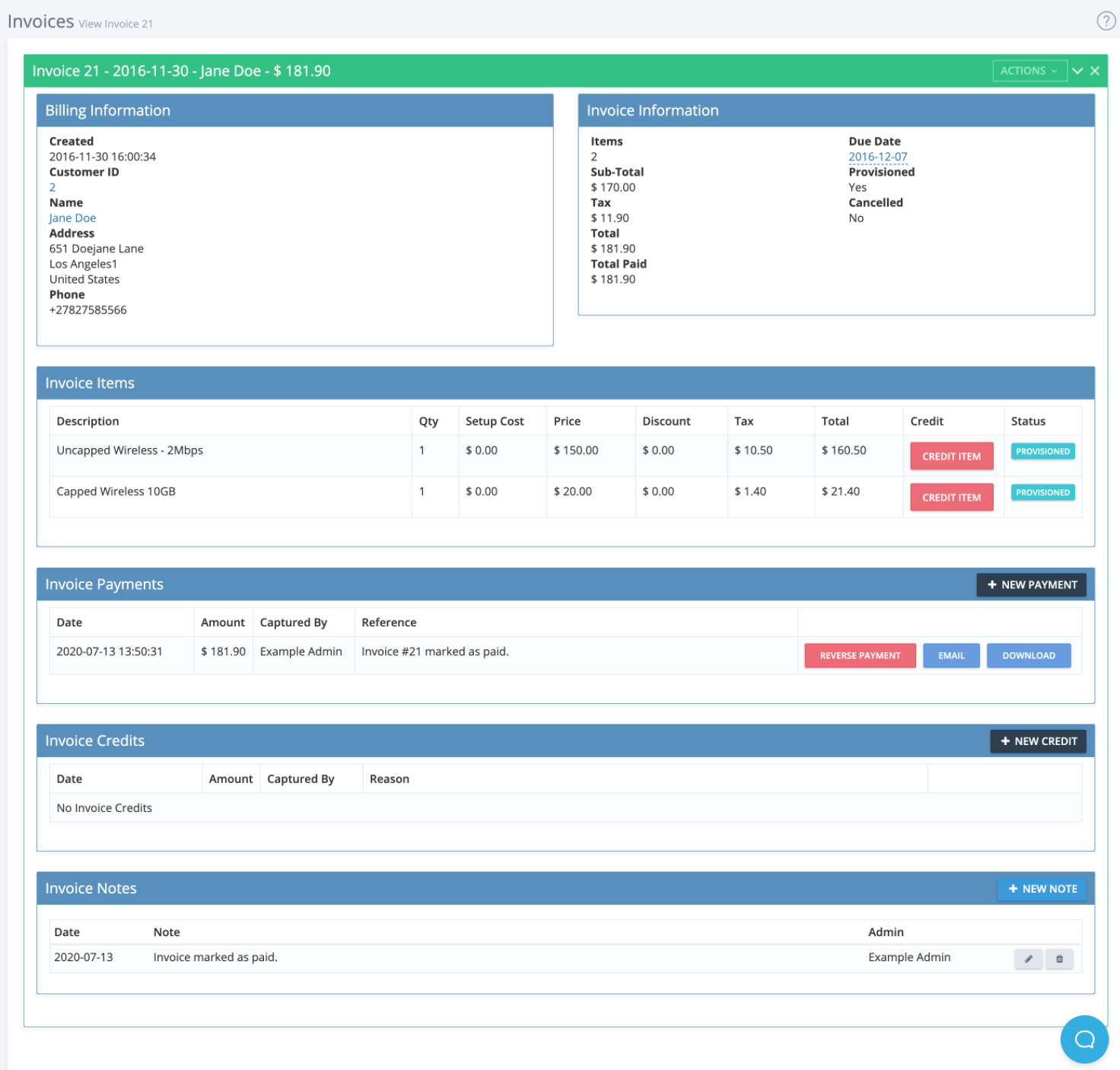Add a new credit
Screen dimensions: 1120x1070
coord(1039,741)
